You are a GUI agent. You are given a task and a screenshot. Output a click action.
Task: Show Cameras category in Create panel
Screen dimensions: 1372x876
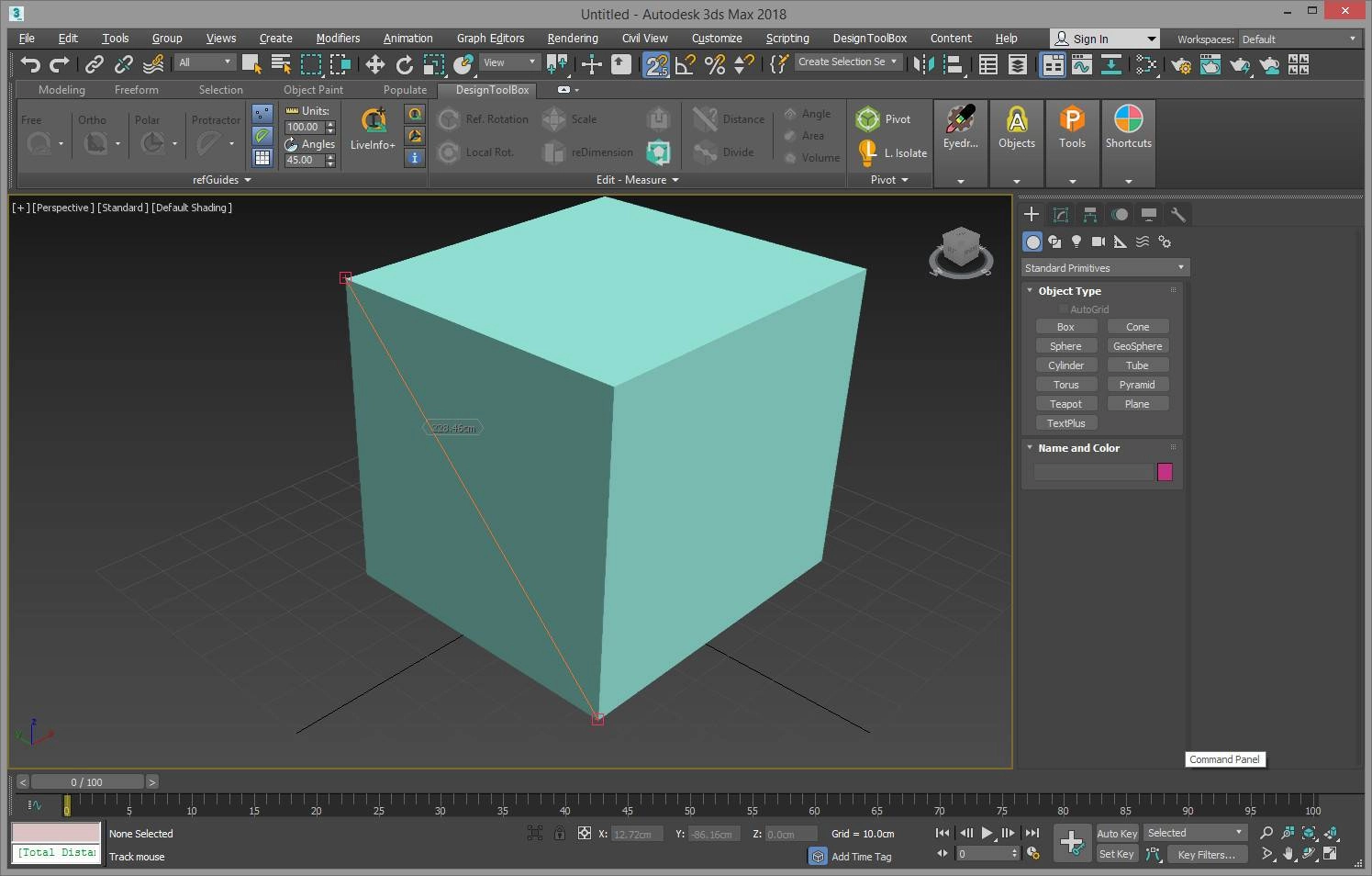[x=1099, y=241]
